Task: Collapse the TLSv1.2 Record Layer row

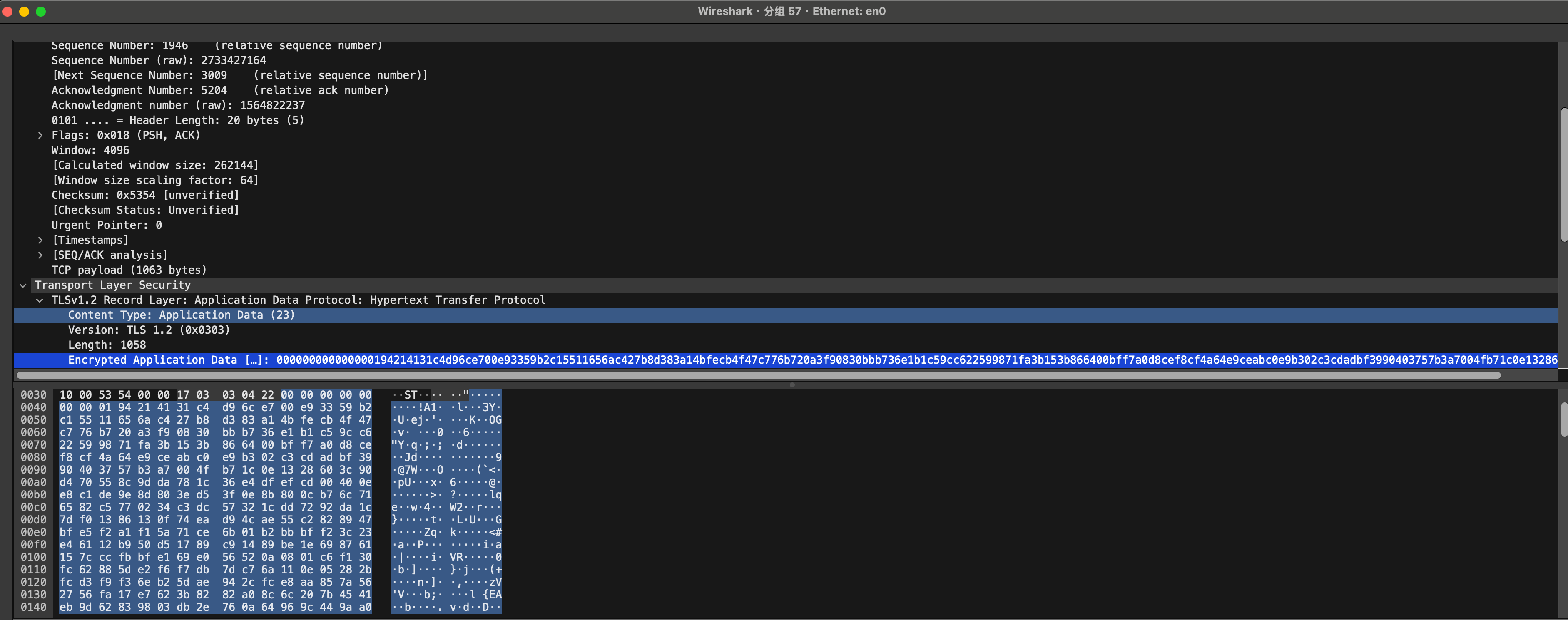Action: pyautogui.click(x=40, y=300)
